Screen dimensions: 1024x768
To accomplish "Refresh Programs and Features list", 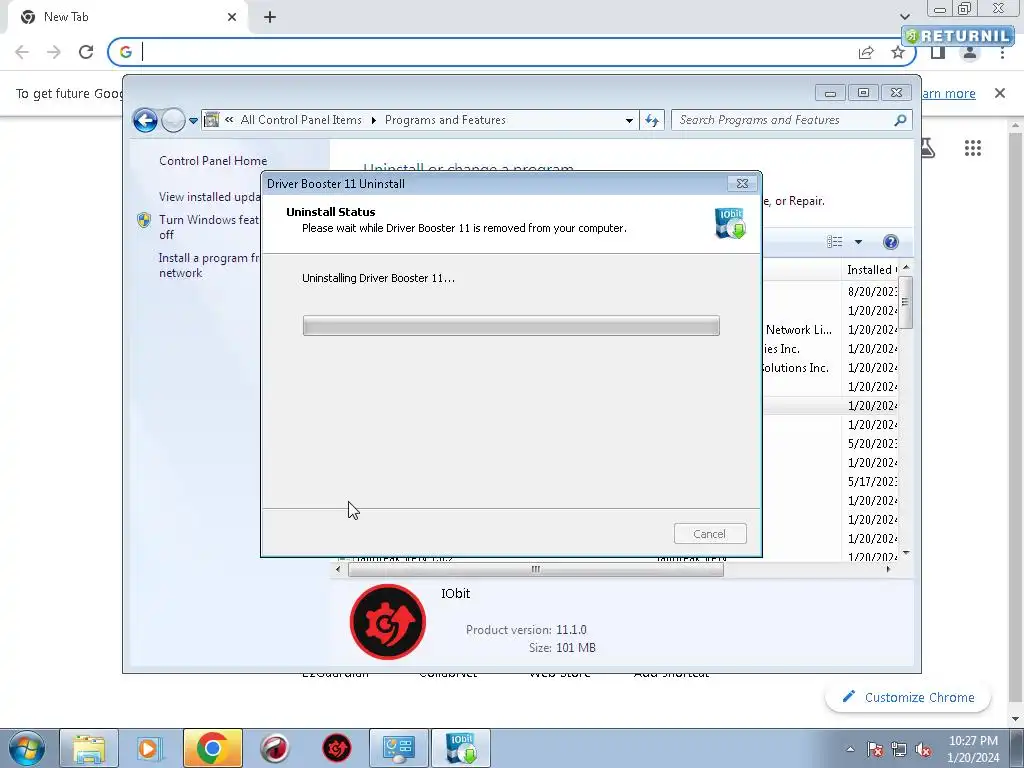I will [652, 120].
